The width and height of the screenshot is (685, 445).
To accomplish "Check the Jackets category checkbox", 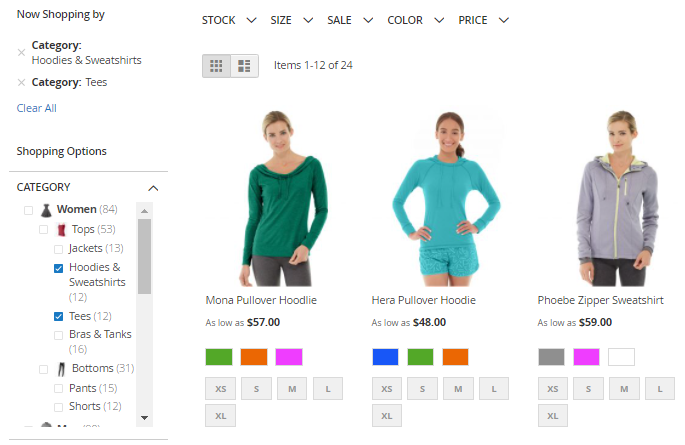I will (58, 249).
